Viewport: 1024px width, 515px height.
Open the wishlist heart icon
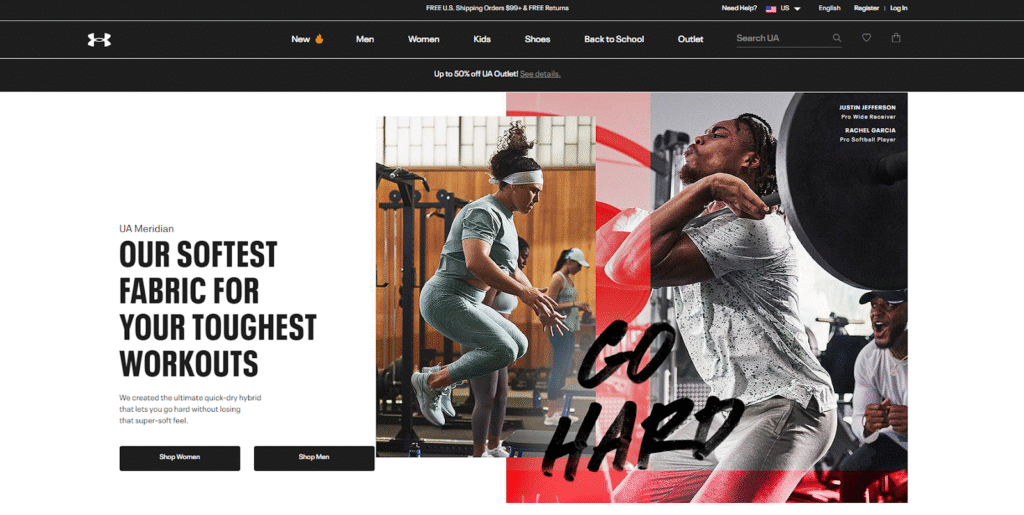pyautogui.click(x=866, y=38)
